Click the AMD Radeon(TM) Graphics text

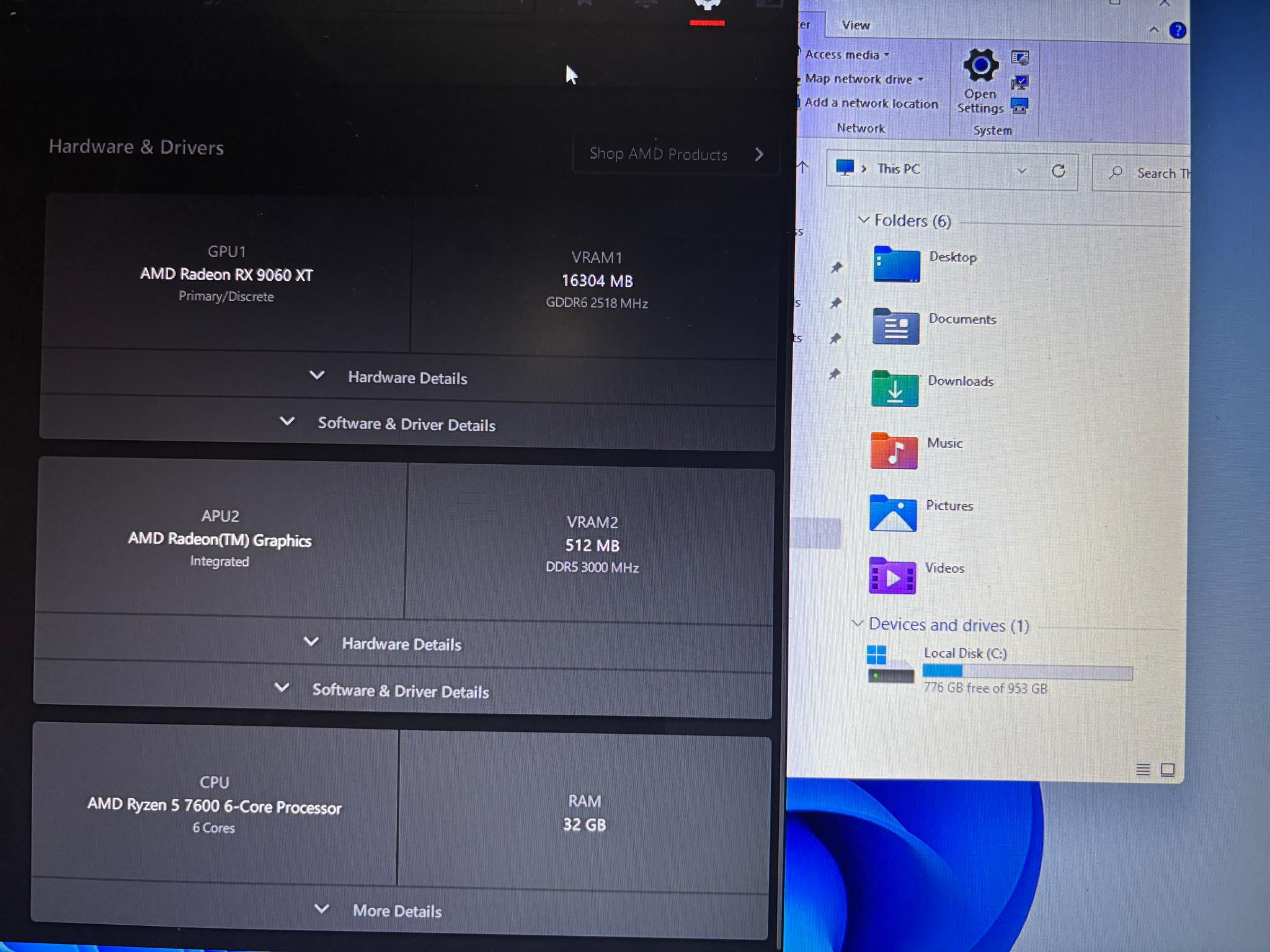tap(220, 539)
